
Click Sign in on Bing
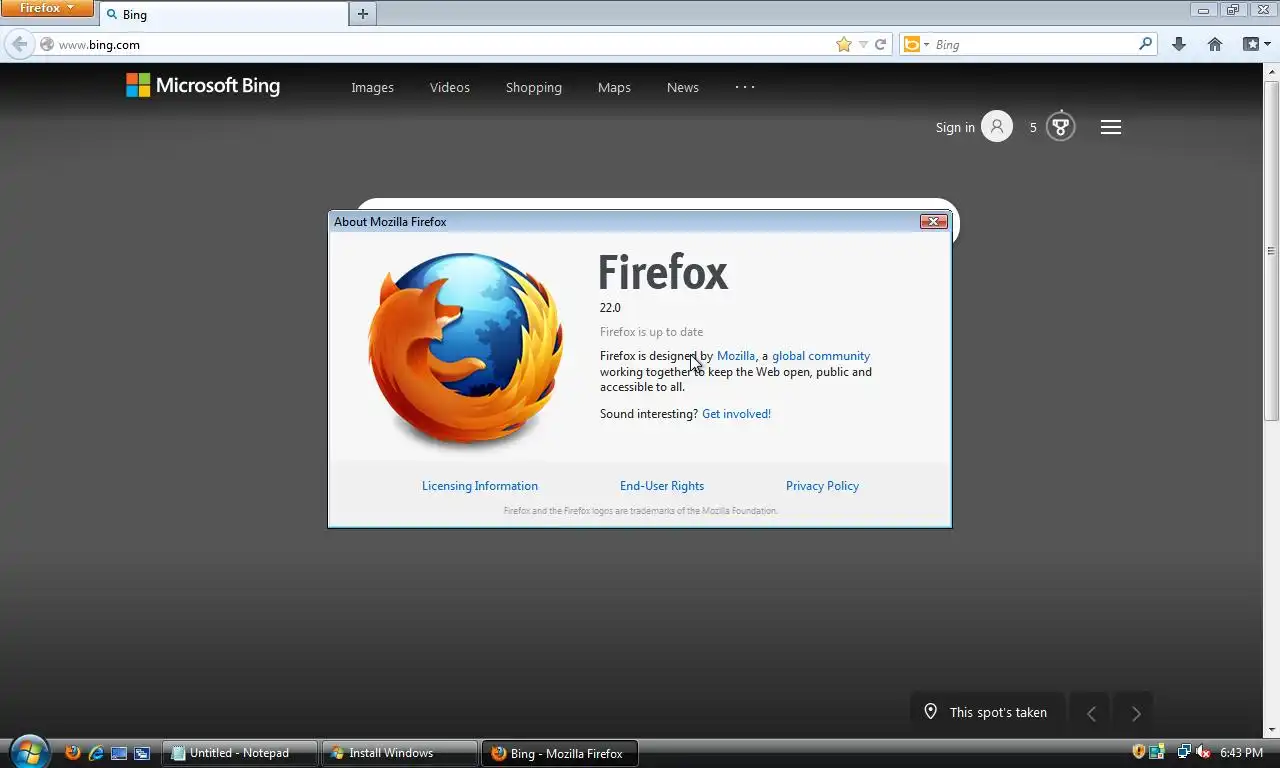click(955, 127)
